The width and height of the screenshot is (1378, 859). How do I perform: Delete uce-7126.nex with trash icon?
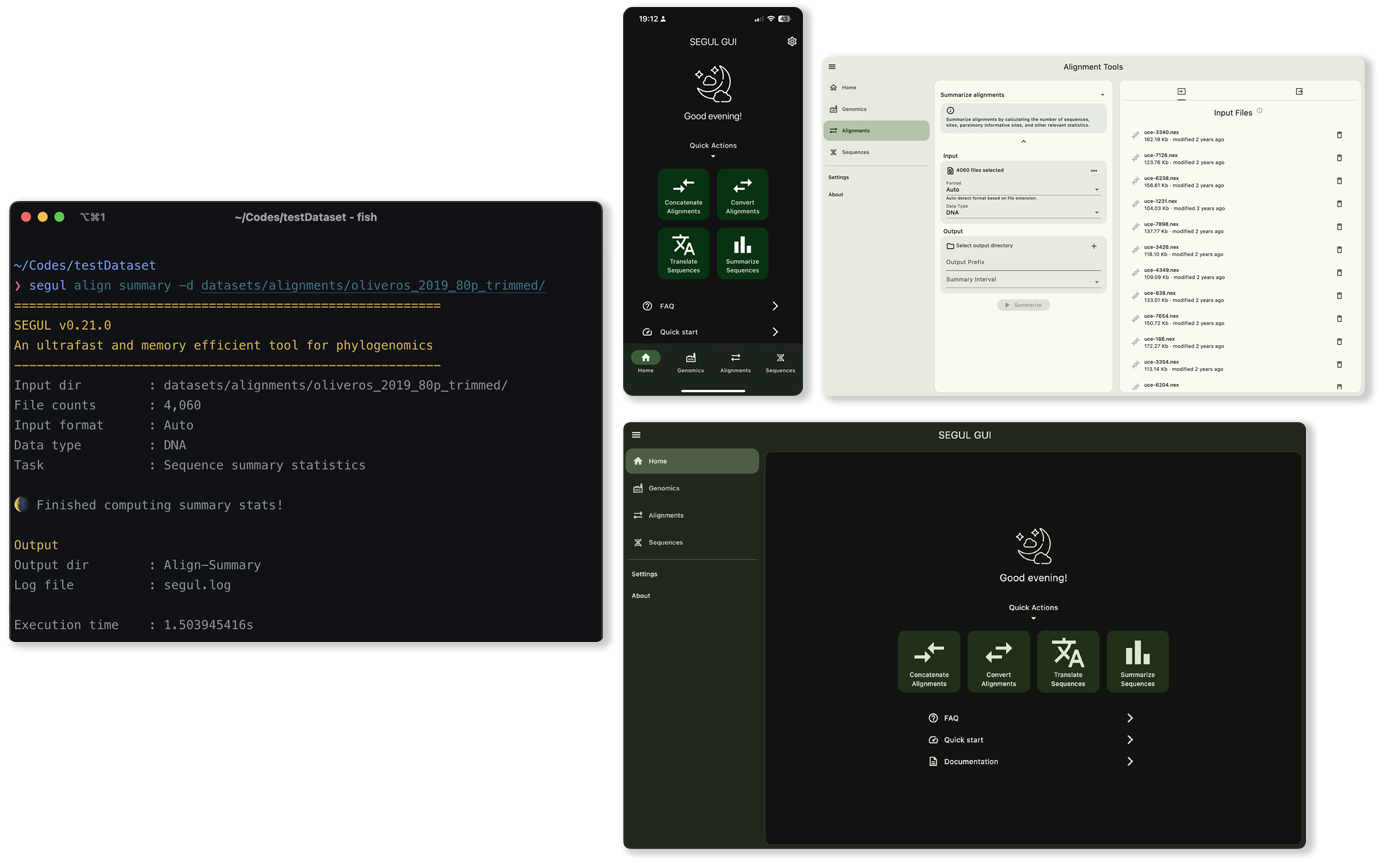click(1340, 158)
